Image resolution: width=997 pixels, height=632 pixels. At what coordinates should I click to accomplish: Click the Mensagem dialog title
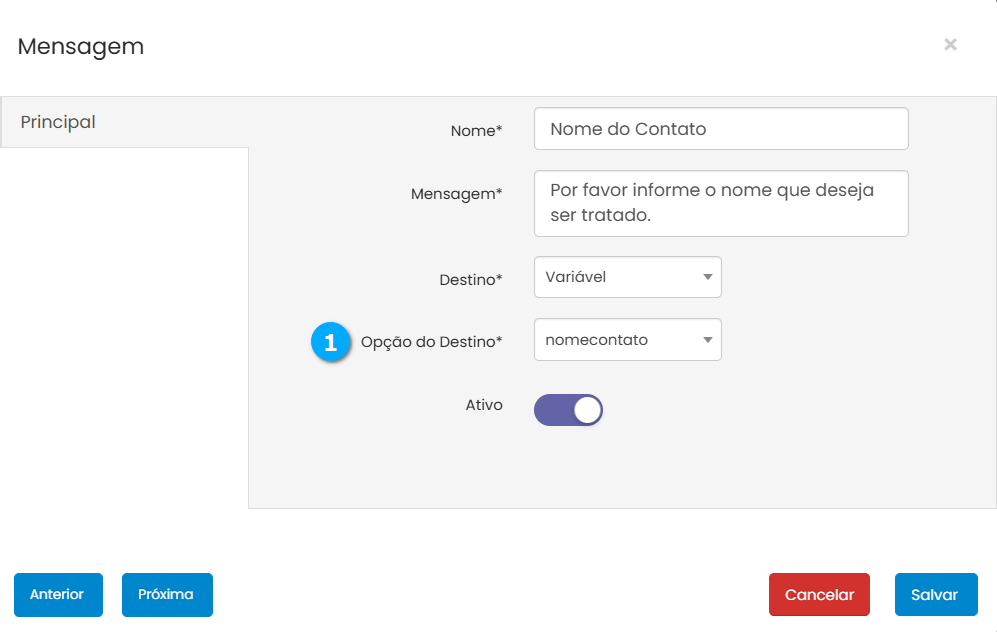[81, 46]
